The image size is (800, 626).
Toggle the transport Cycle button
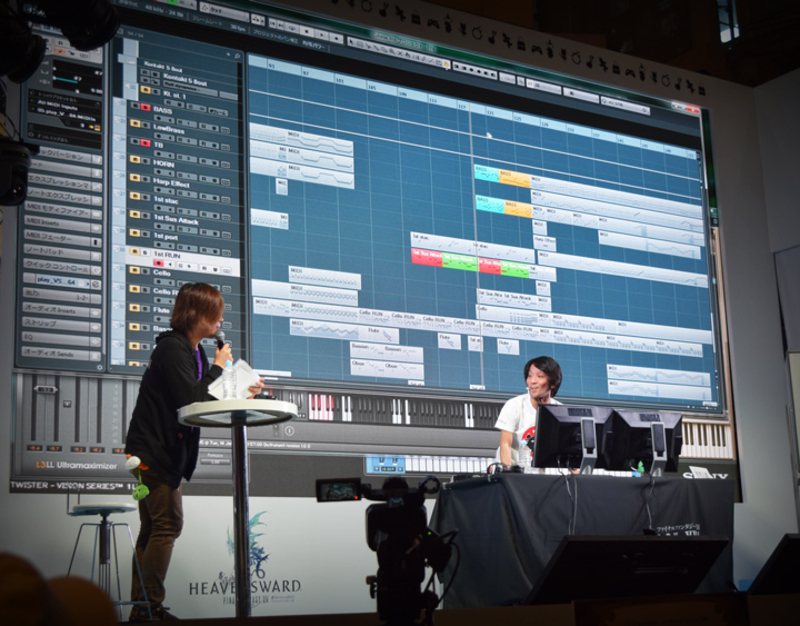[291, 27]
